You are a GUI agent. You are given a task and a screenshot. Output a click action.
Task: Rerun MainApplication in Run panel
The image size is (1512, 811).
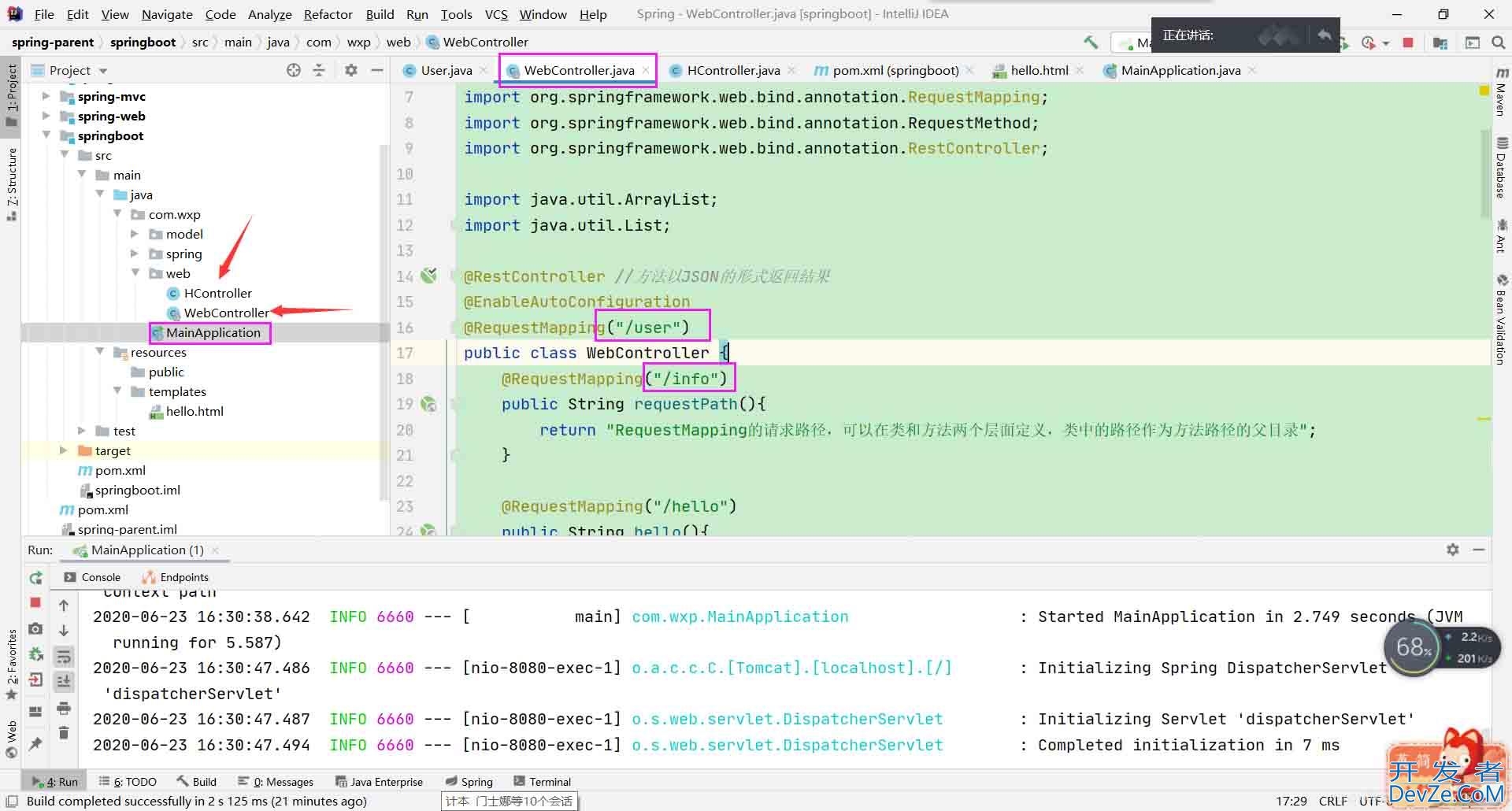[36, 578]
